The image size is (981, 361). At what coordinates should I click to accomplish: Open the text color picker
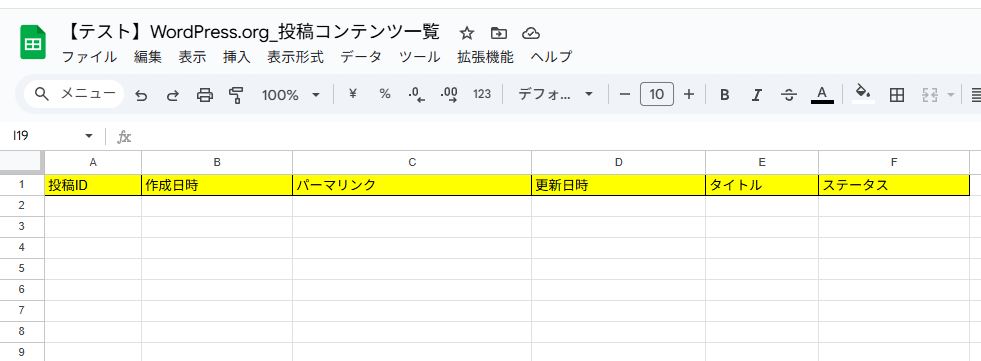point(822,94)
